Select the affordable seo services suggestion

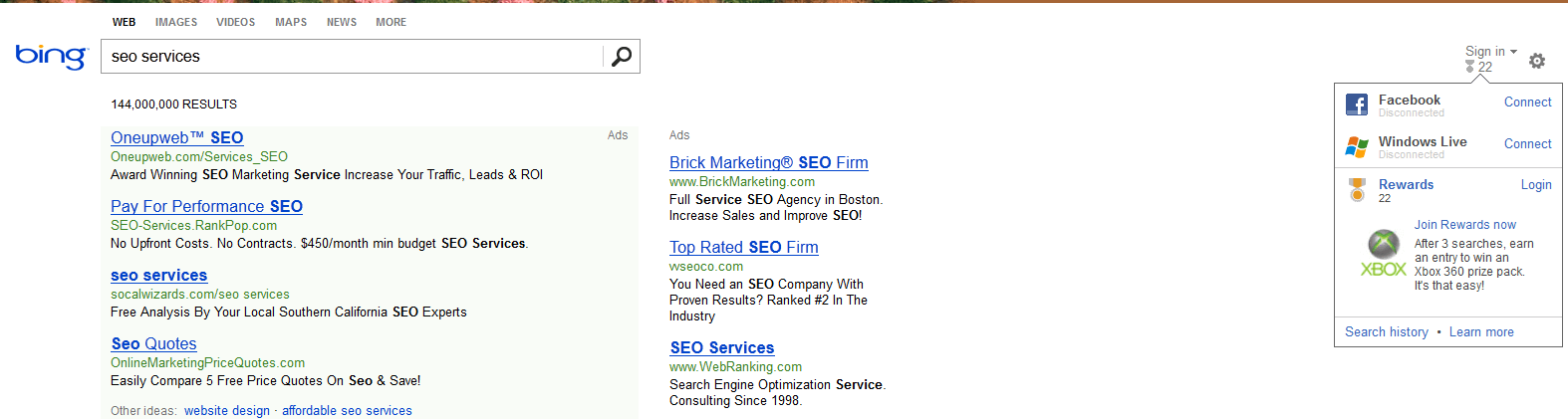(x=347, y=410)
